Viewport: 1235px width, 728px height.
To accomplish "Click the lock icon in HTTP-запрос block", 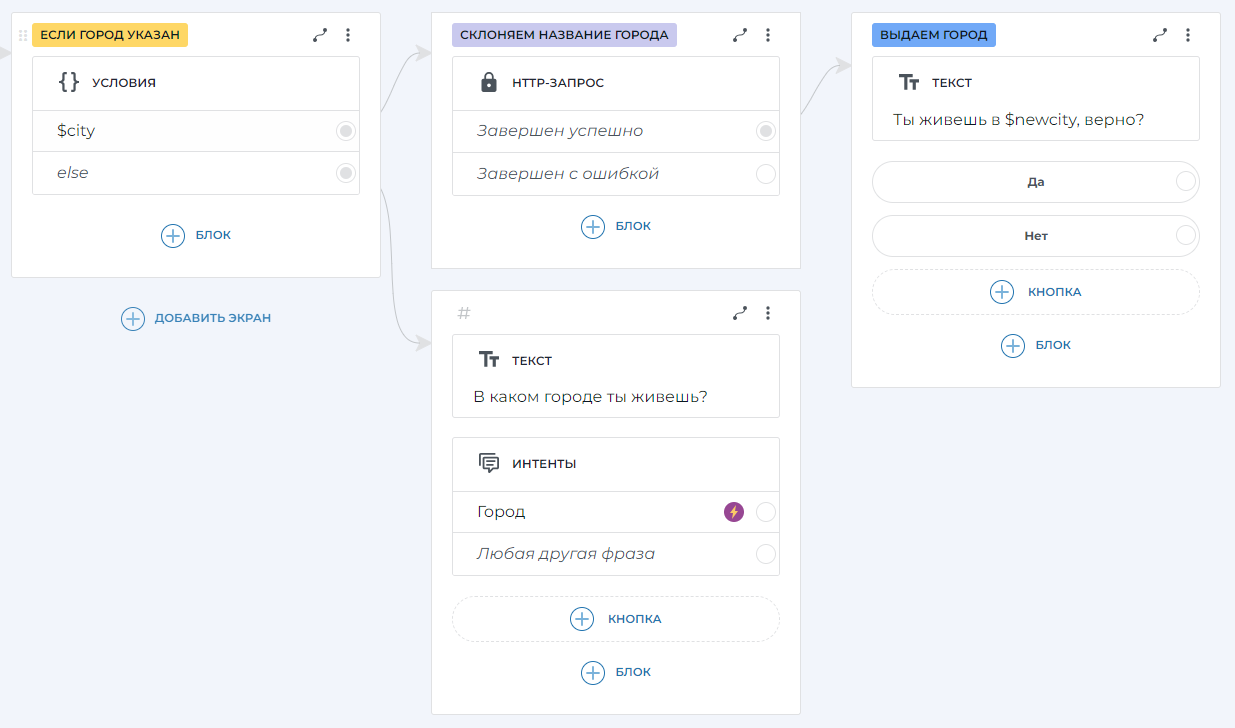I will 489,83.
